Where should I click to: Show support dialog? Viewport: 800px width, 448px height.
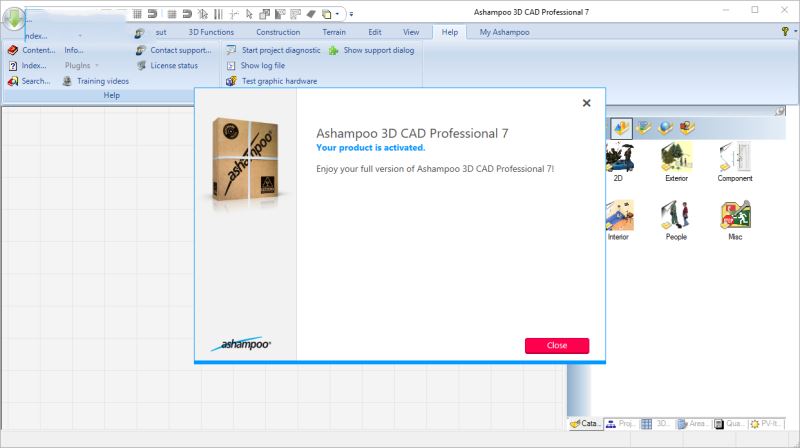(371, 50)
